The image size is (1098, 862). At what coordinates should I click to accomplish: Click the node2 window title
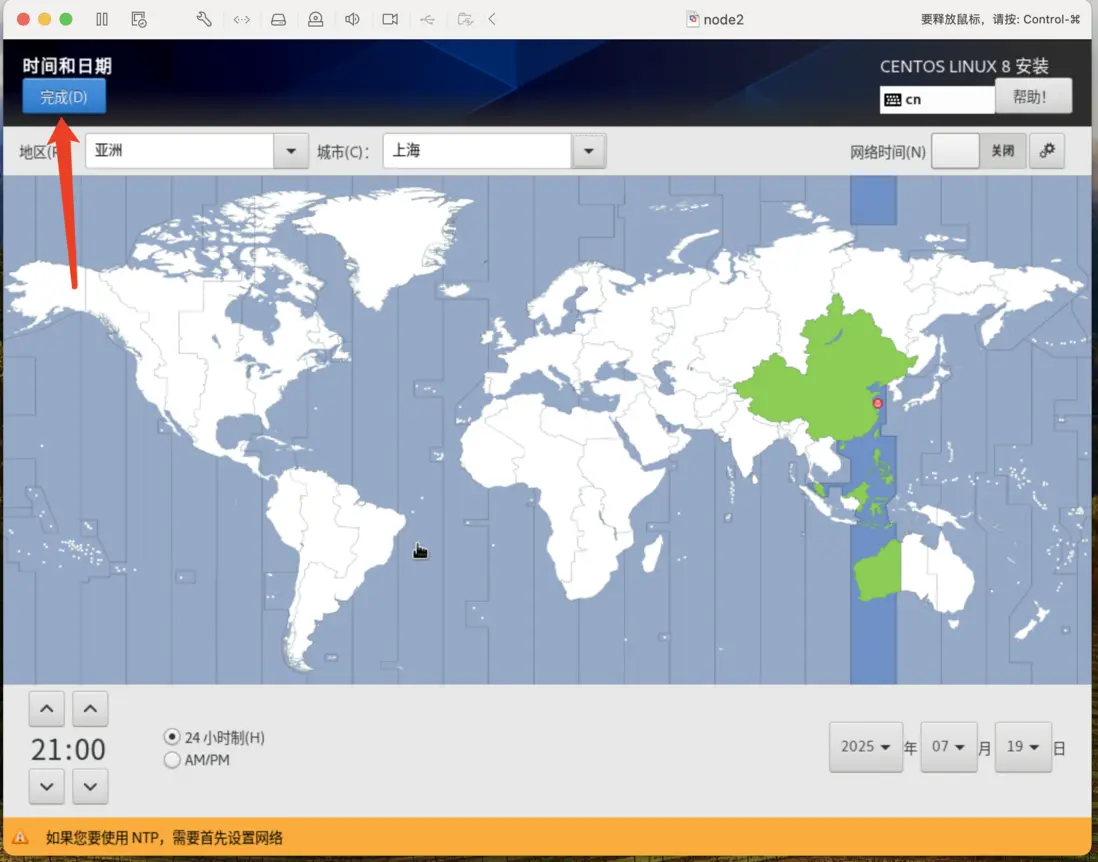723,20
